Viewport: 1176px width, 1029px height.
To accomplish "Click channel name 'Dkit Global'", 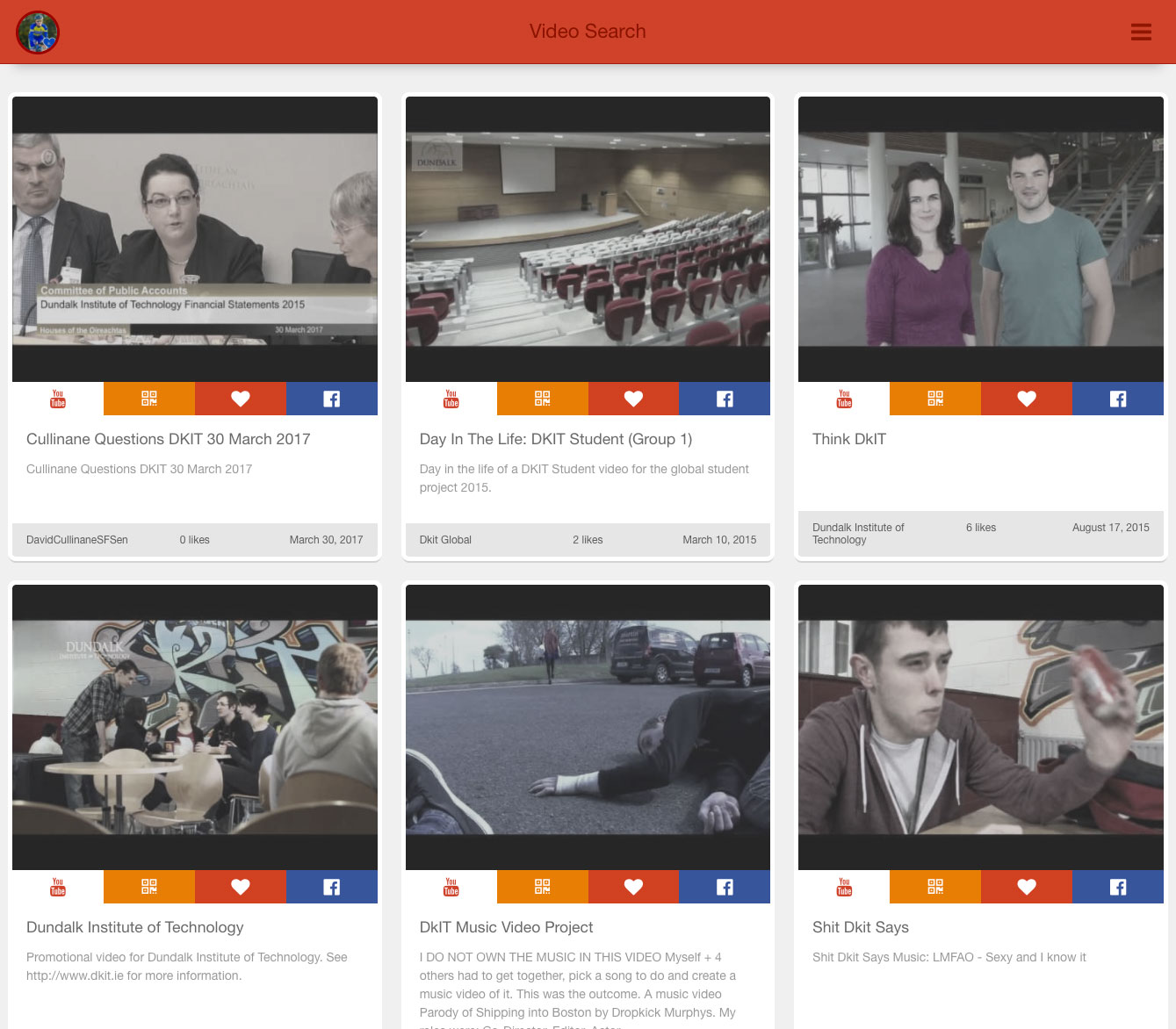I will [x=445, y=540].
